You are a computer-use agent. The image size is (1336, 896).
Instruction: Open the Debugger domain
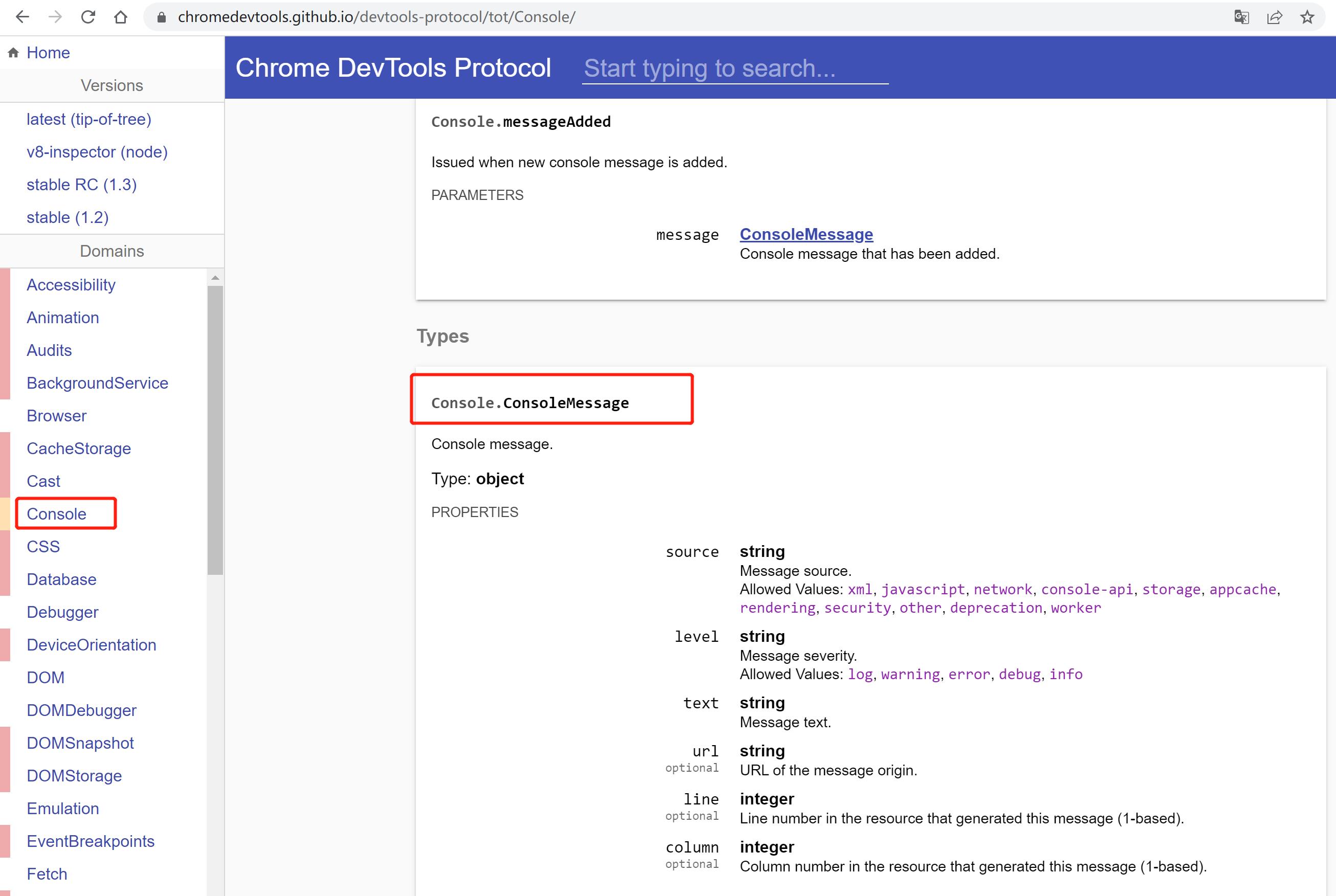pos(63,612)
